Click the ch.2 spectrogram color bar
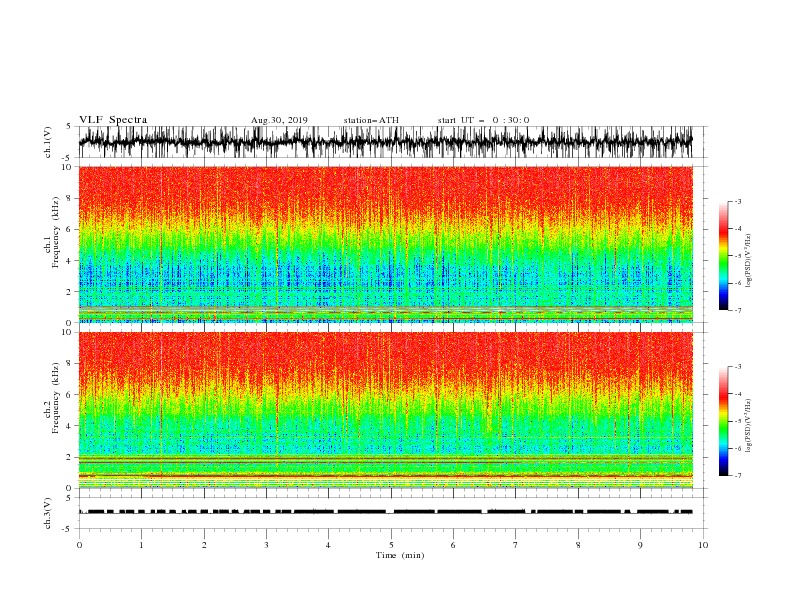792x612 pixels. click(x=723, y=421)
